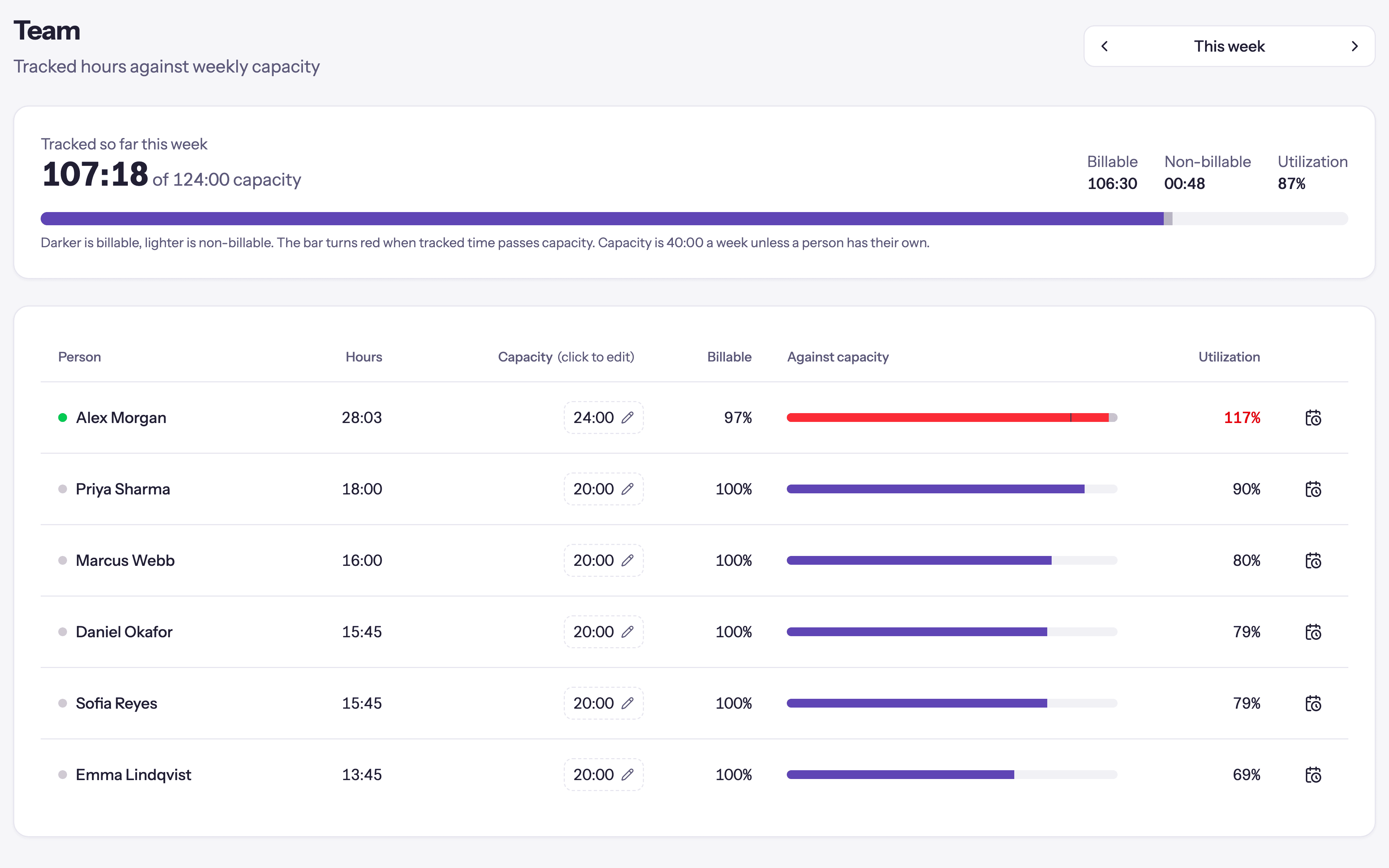Click the red 117% utilization value

(1242, 418)
